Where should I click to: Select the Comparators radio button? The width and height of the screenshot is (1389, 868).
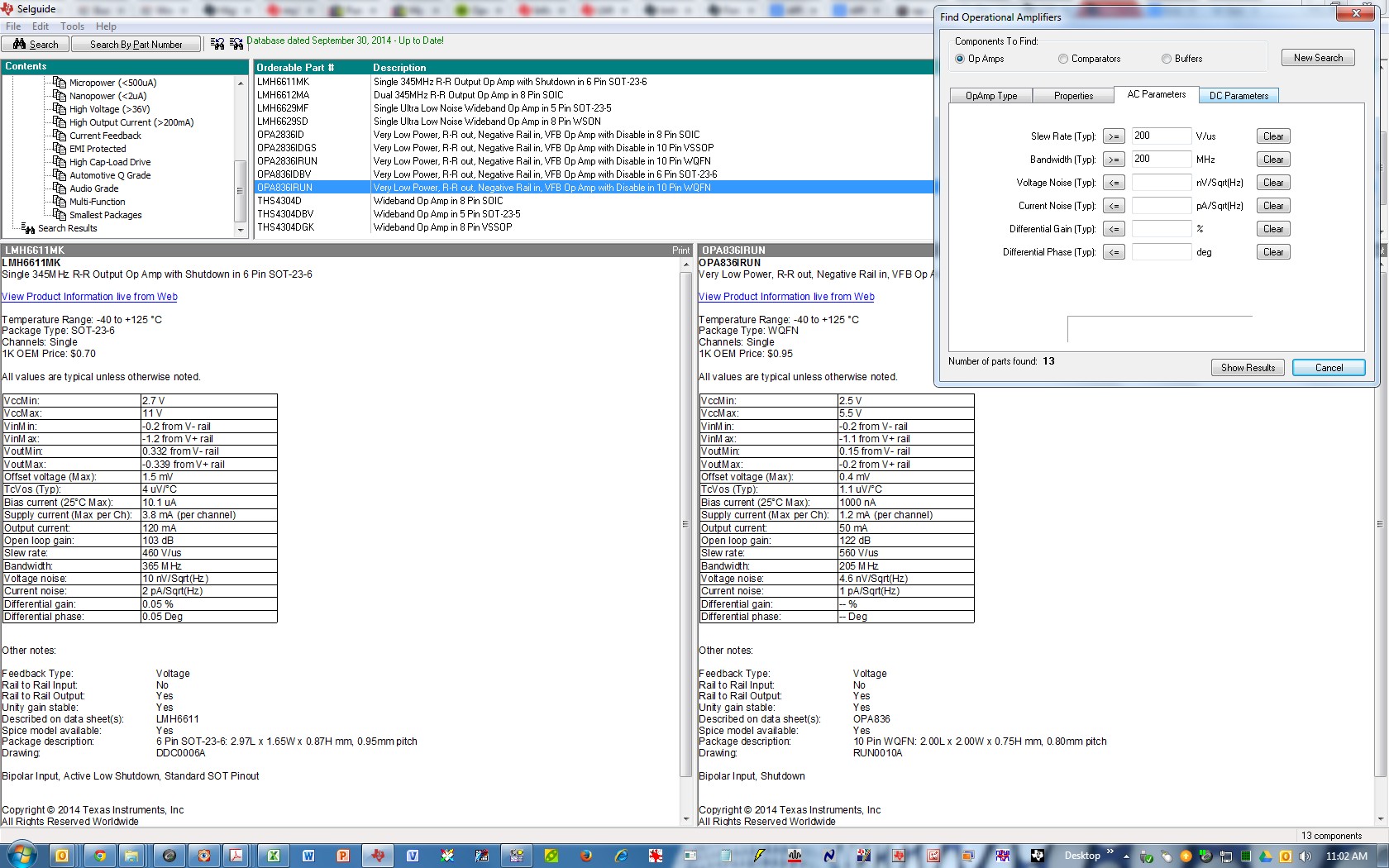tap(1063, 59)
